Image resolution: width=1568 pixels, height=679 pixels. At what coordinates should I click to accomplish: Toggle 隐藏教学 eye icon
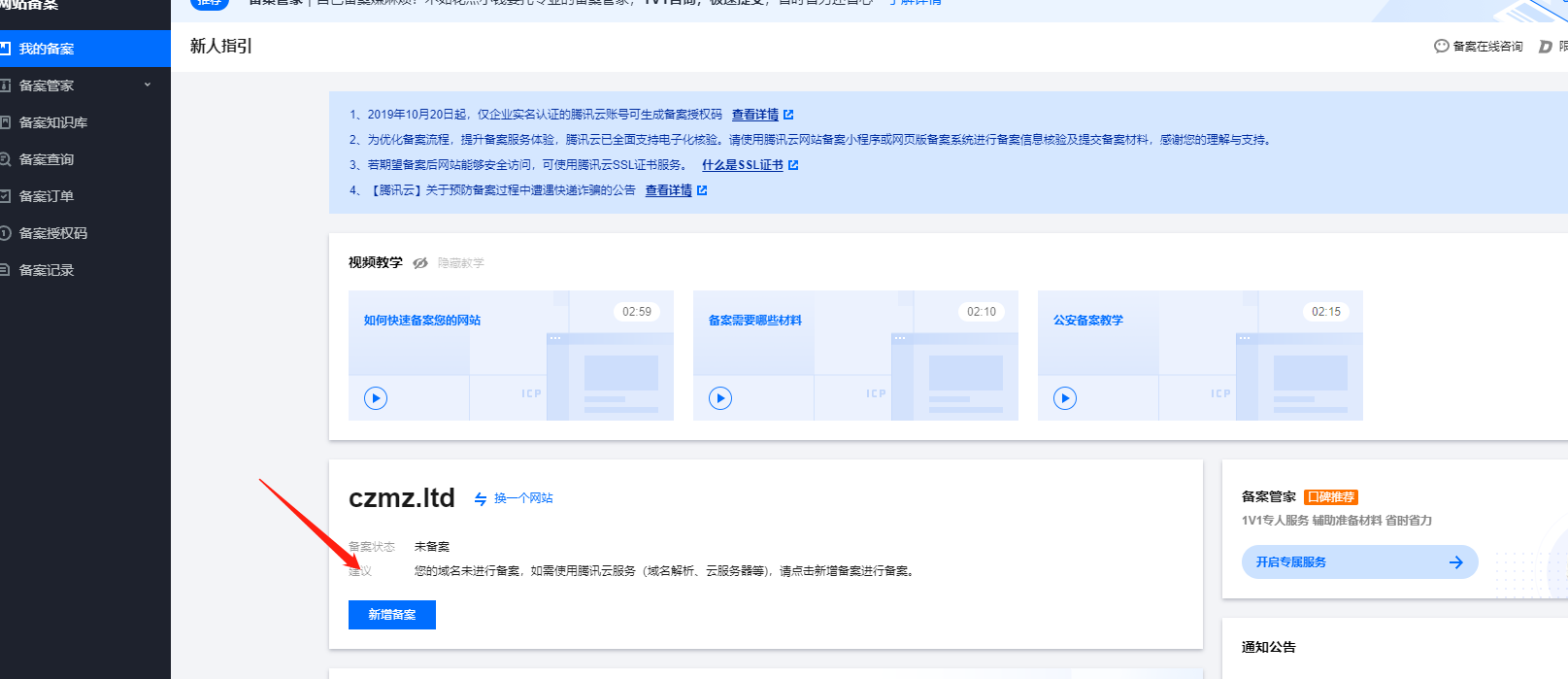pos(420,263)
